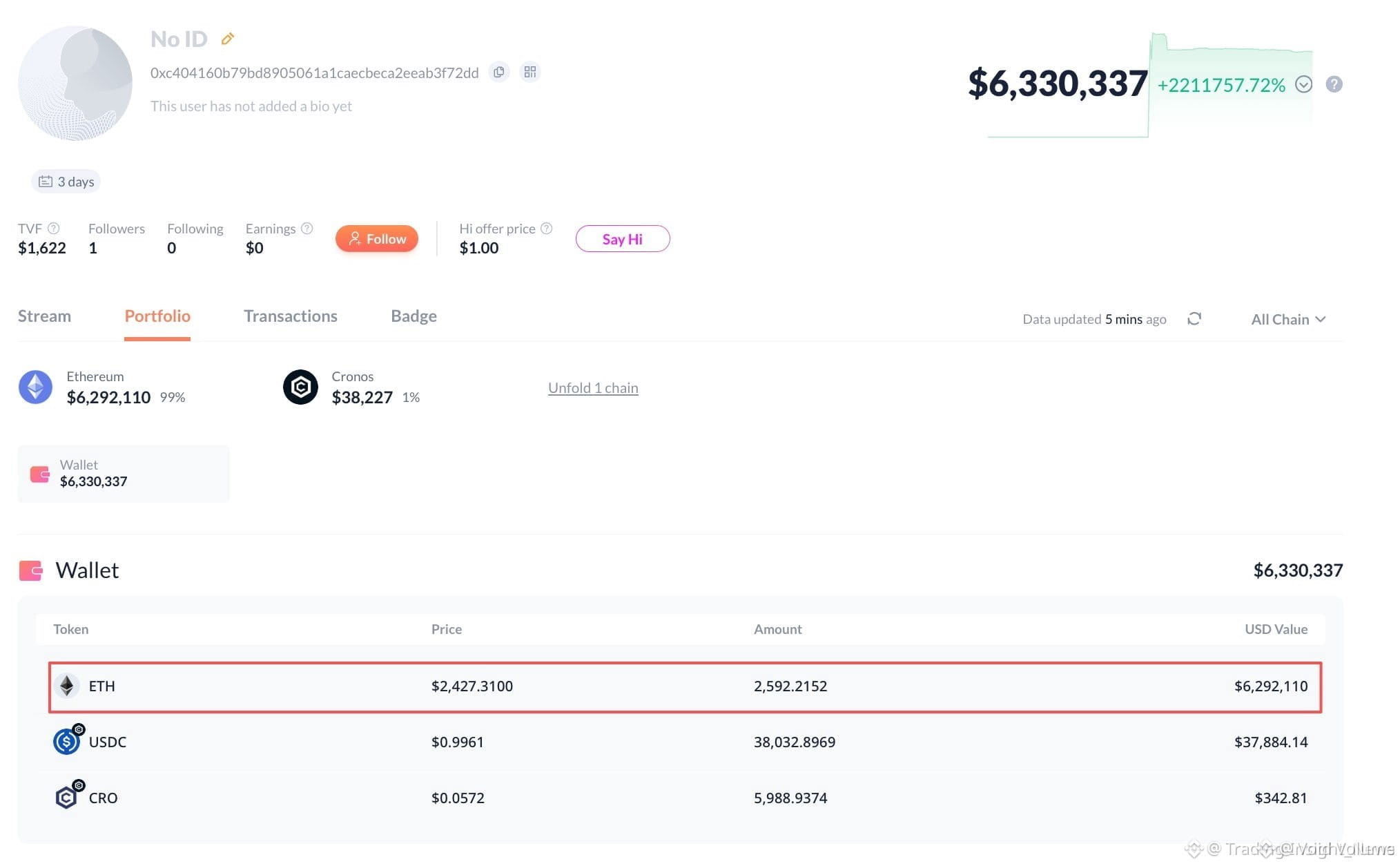Image resolution: width=1400 pixels, height=866 pixels.
Task: Refresh portfolio data with the reload icon
Action: coord(1194,318)
